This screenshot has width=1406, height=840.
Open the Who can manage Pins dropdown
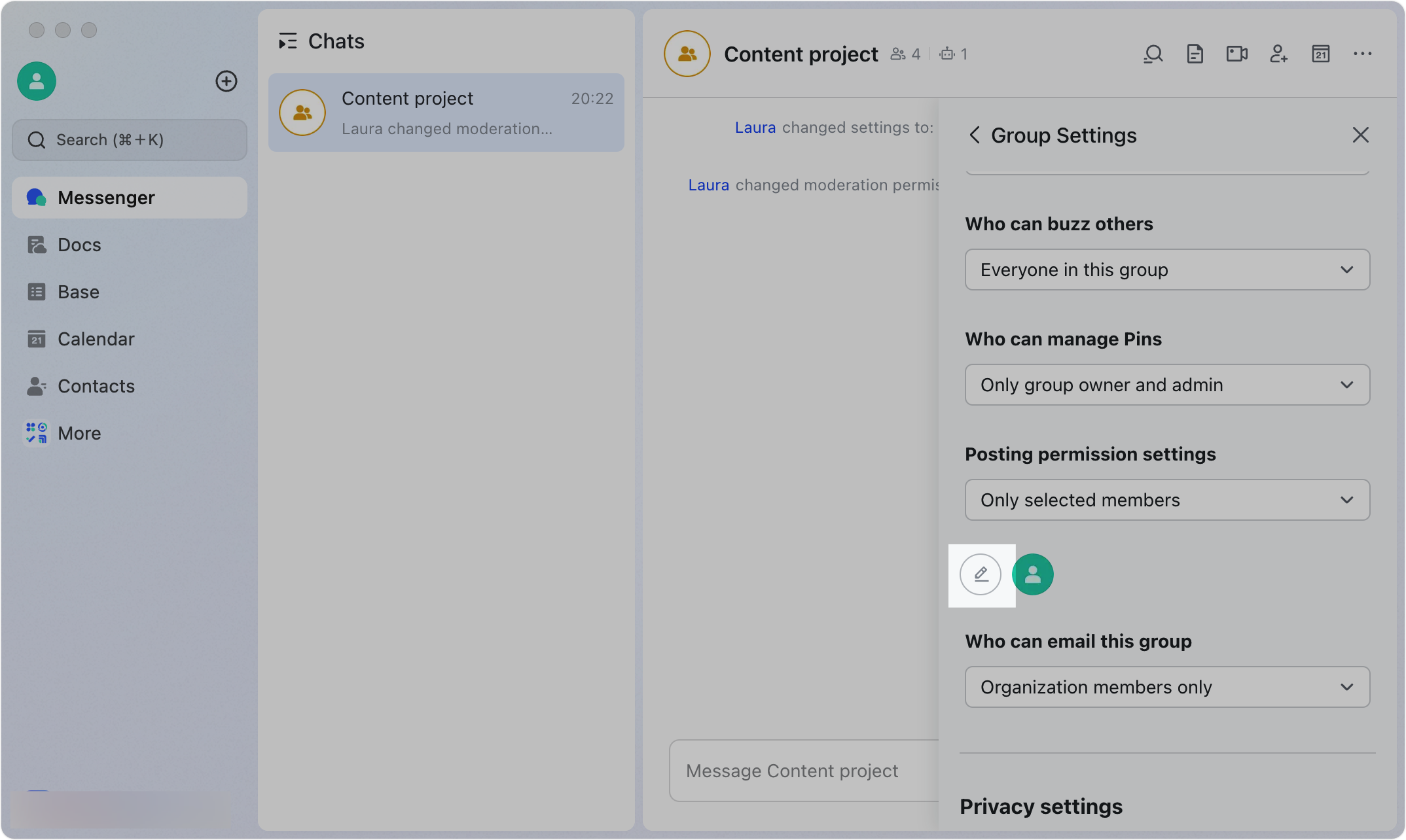(x=1167, y=385)
